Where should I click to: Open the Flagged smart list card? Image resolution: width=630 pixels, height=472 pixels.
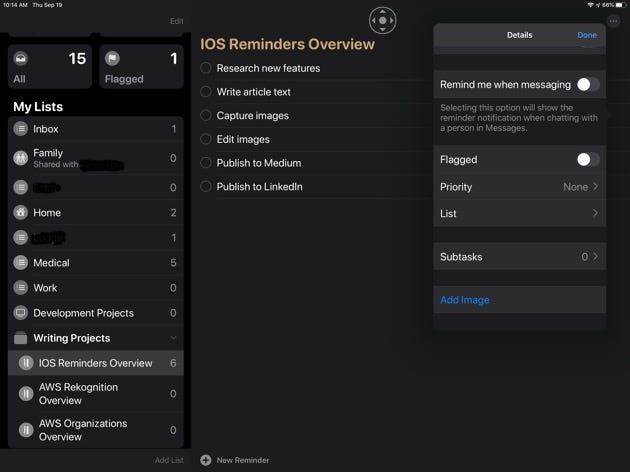pyautogui.click(x=141, y=67)
